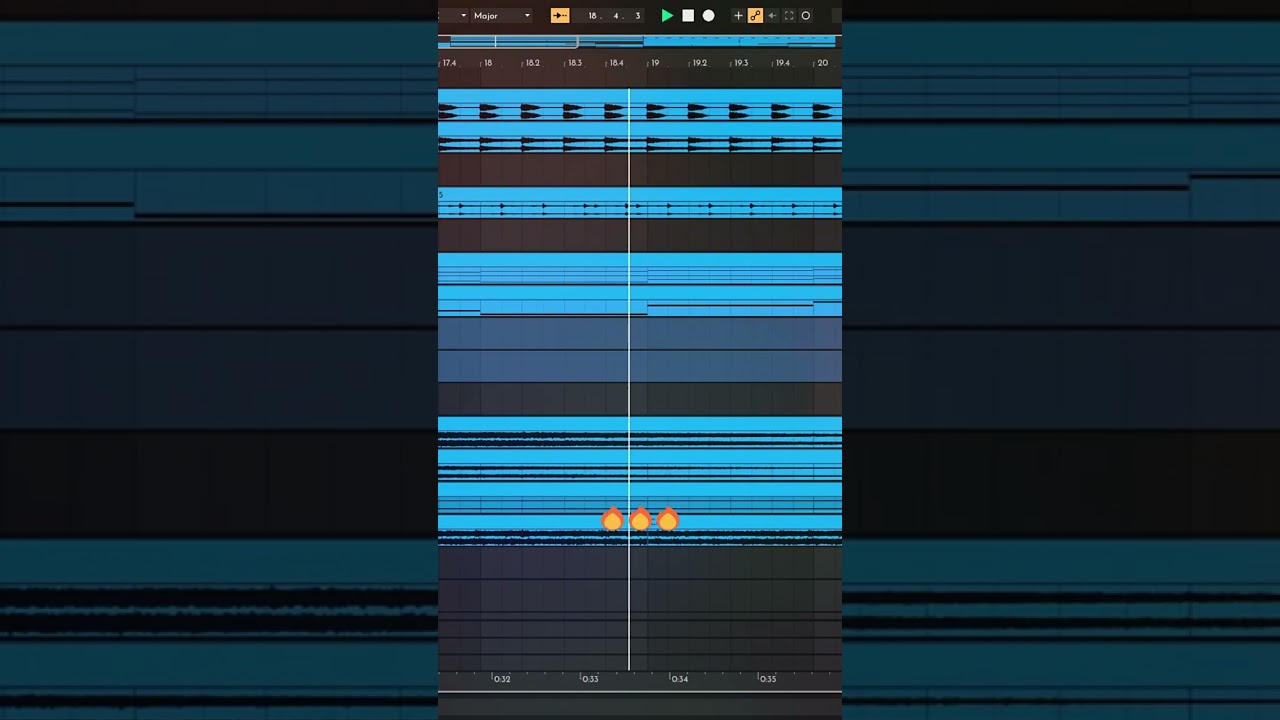
Task: Click the Capture MIDI bracket icon
Action: 789,16
